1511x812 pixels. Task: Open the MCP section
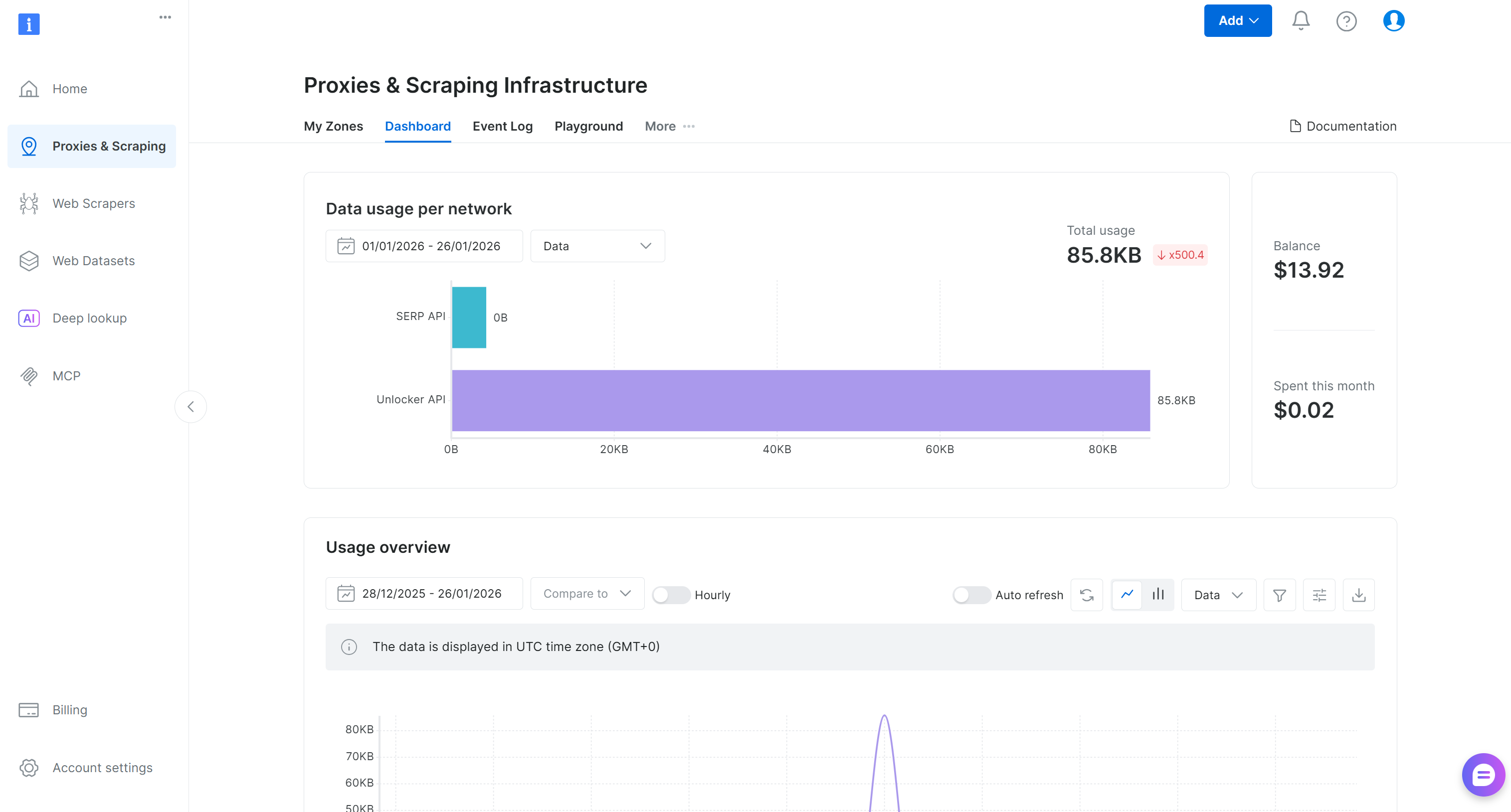[x=66, y=376]
